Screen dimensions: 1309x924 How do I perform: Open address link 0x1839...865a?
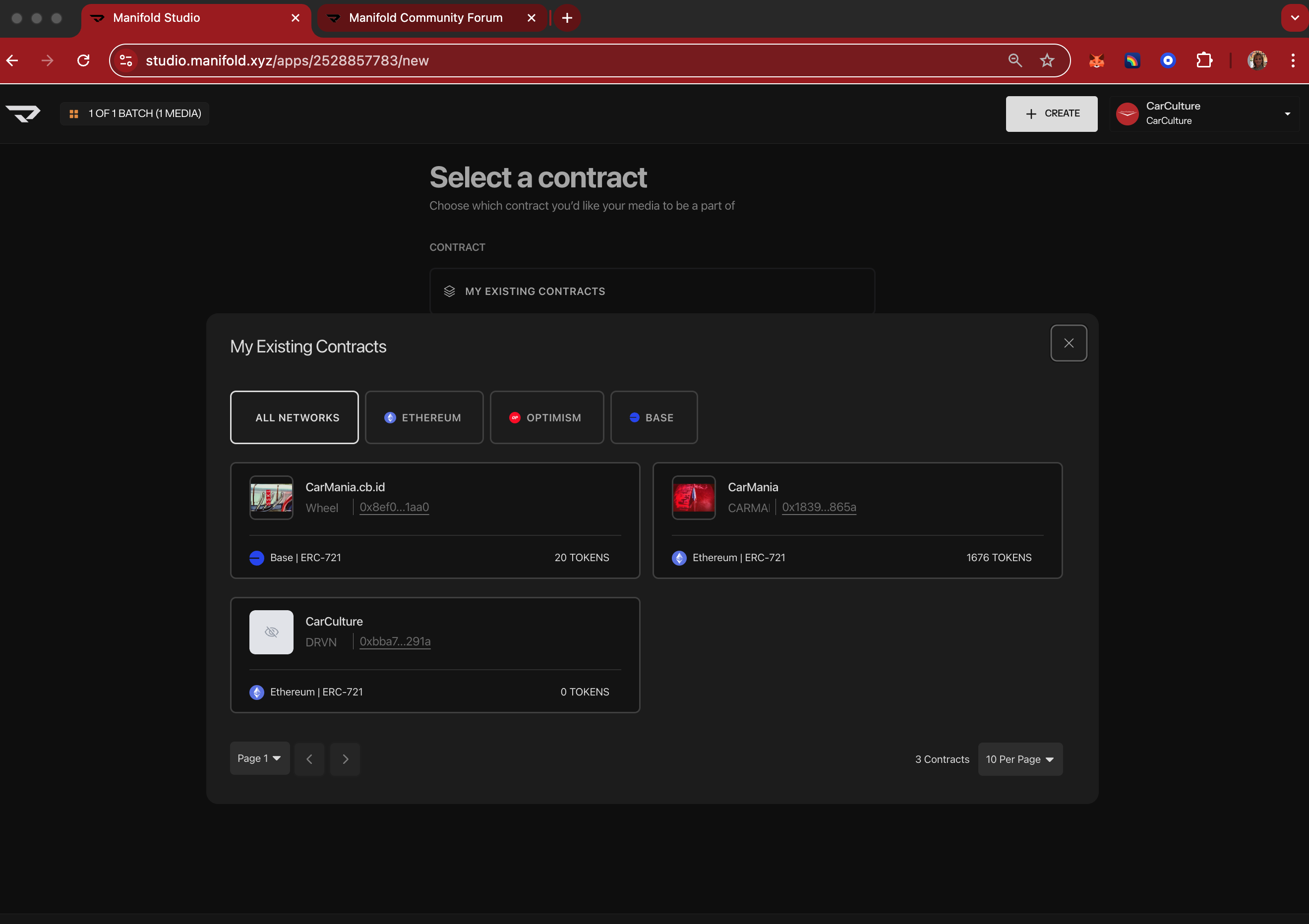819,507
